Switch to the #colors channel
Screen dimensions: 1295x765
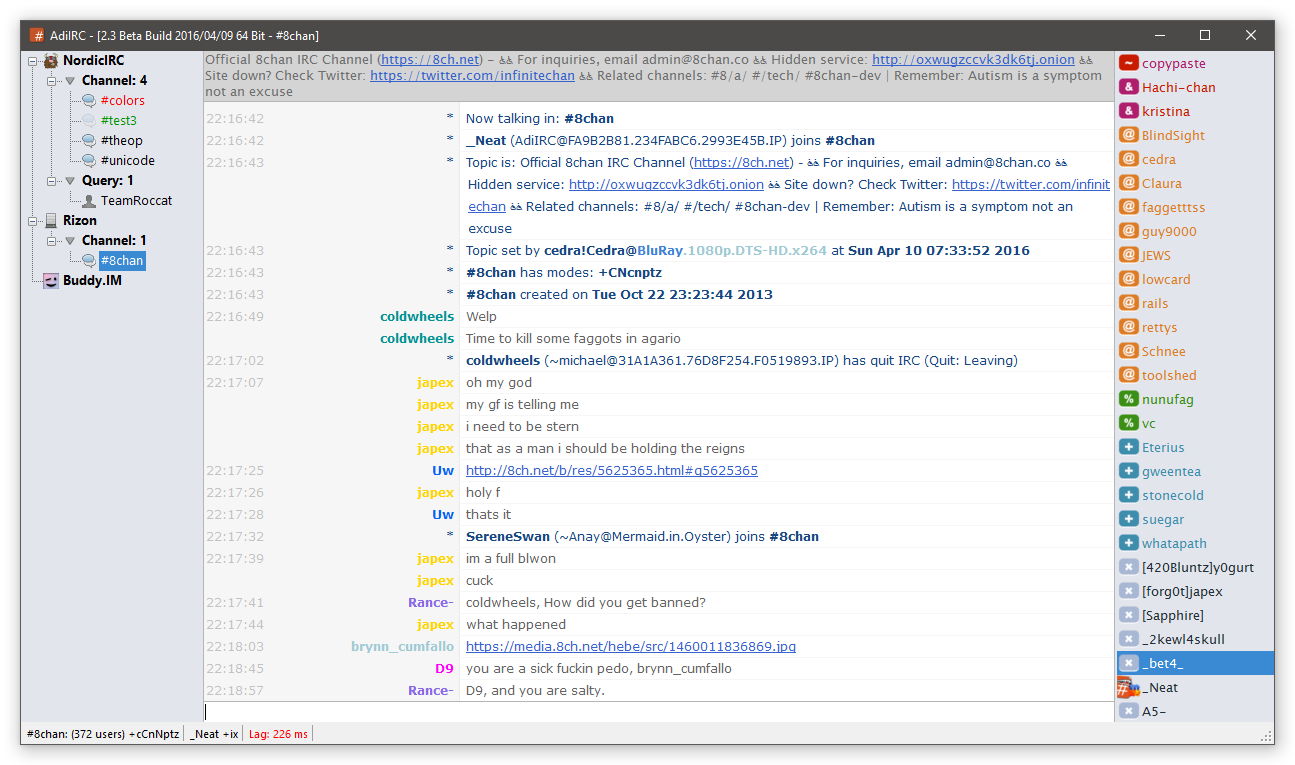click(122, 100)
